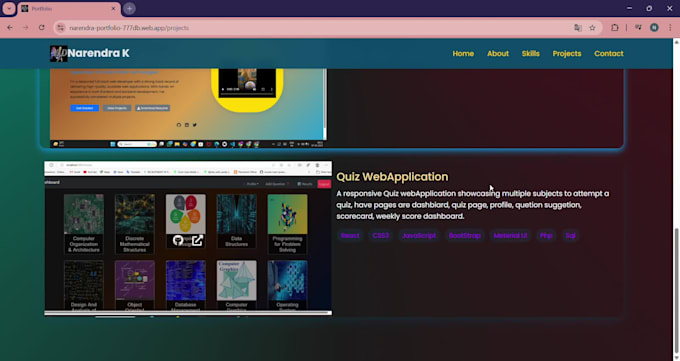The height and width of the screenshot is (361, 680).
Task: Click the portfolio project screenshot above
Action: (188, 108)
